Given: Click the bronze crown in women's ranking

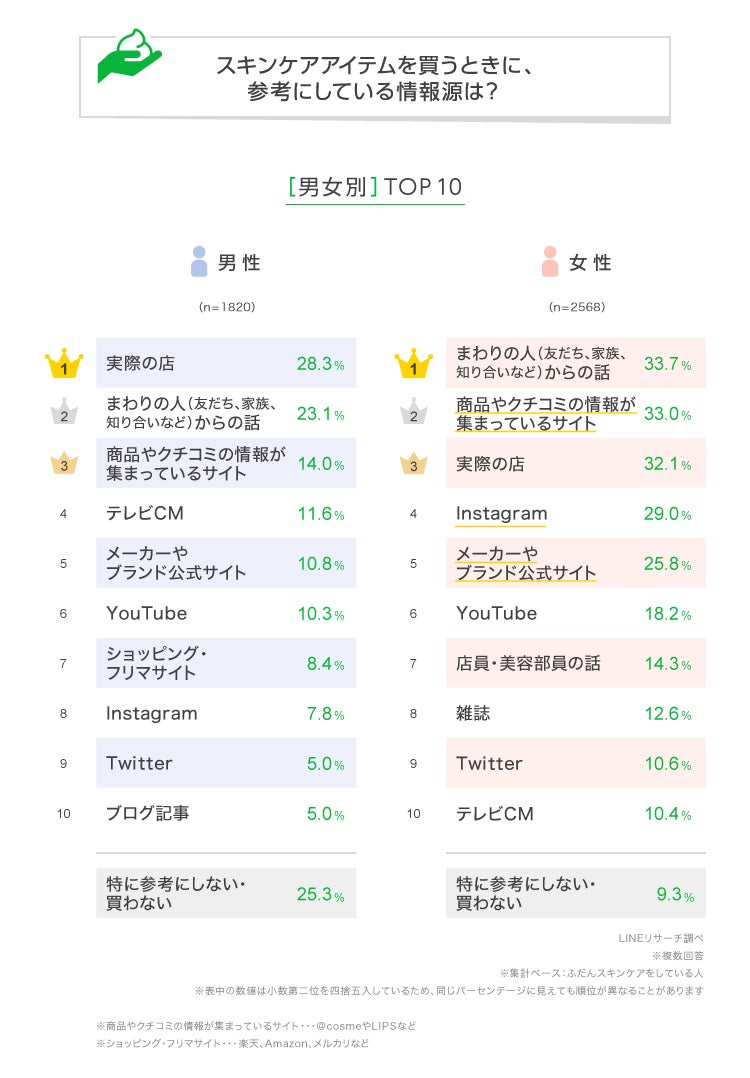Looking at the screenshot, I should point(413,463).
